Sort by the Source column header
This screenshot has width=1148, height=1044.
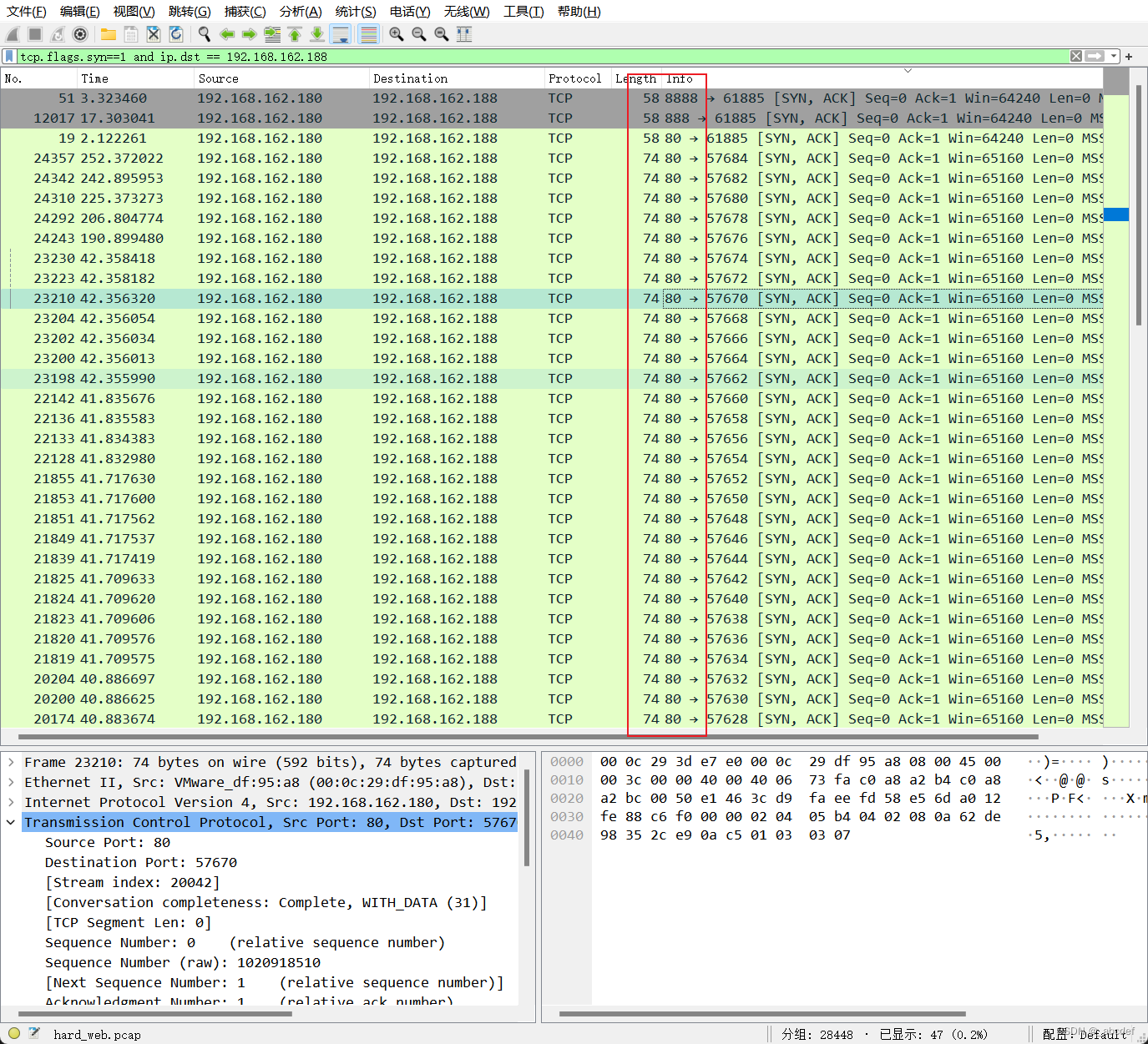281,78
